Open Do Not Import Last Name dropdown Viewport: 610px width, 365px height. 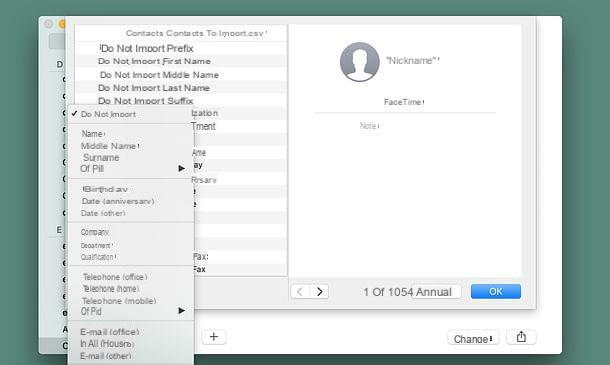pyautogui.click(x=154, y=88)
